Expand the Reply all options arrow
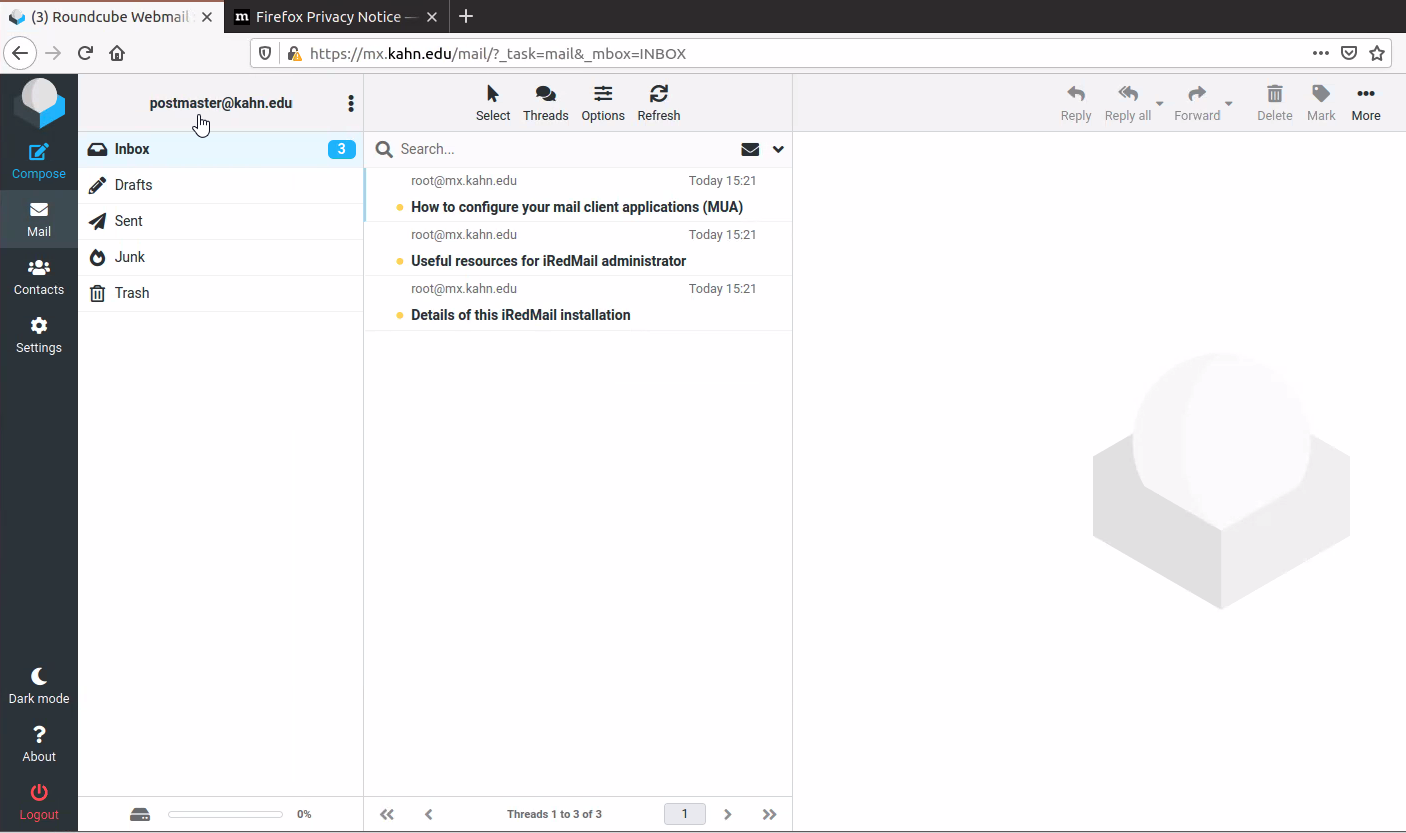1406x833 pixels. point(1160,103)
